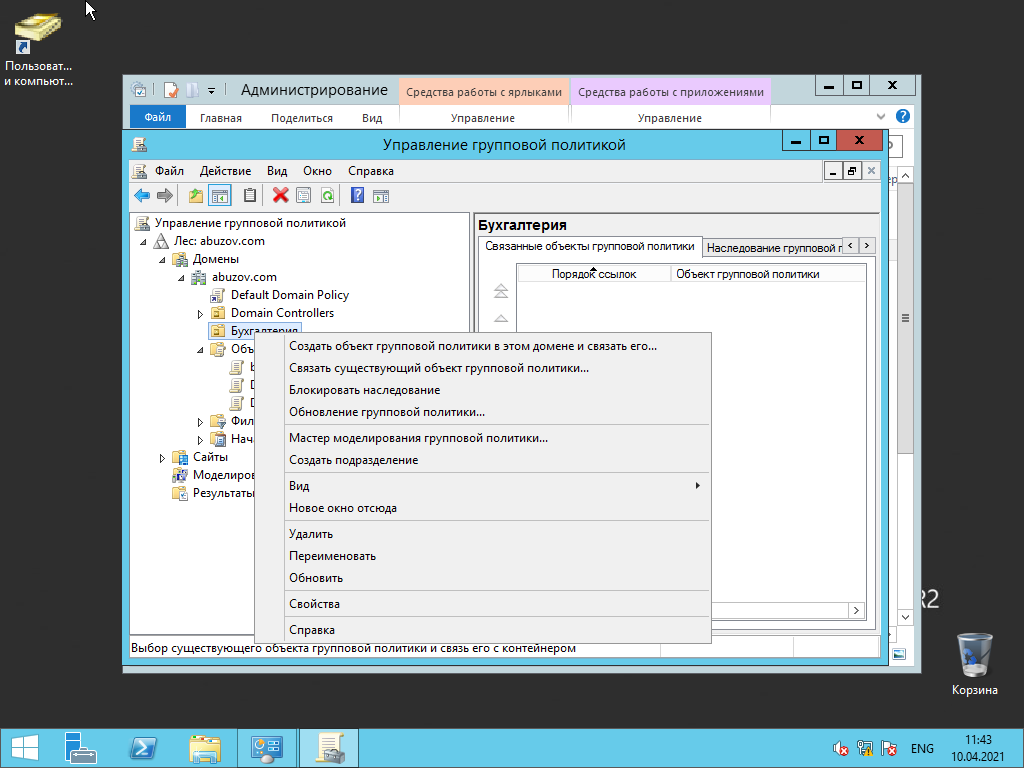
Task: Switch to 'Наследование групповой политики' tab
Action: coord(770,247)
